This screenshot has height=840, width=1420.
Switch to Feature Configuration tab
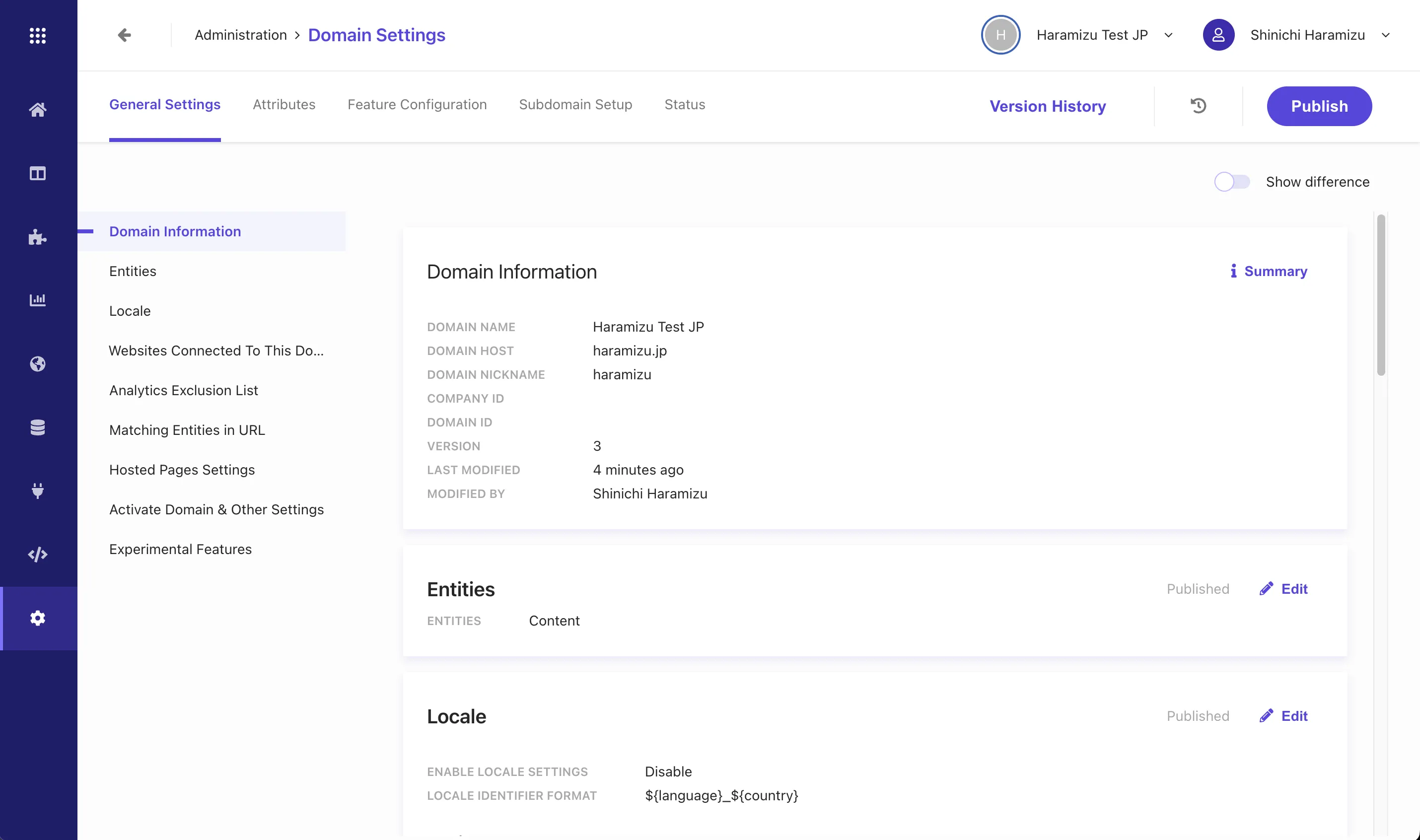[x=417, y=104]
